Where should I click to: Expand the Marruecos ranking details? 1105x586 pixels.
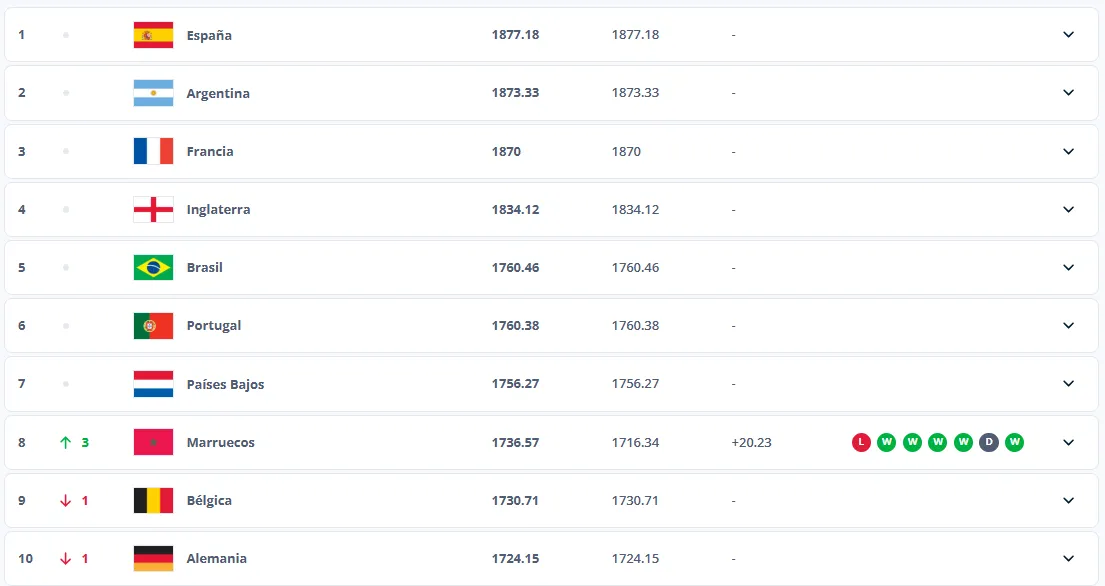coord(1068,442)
